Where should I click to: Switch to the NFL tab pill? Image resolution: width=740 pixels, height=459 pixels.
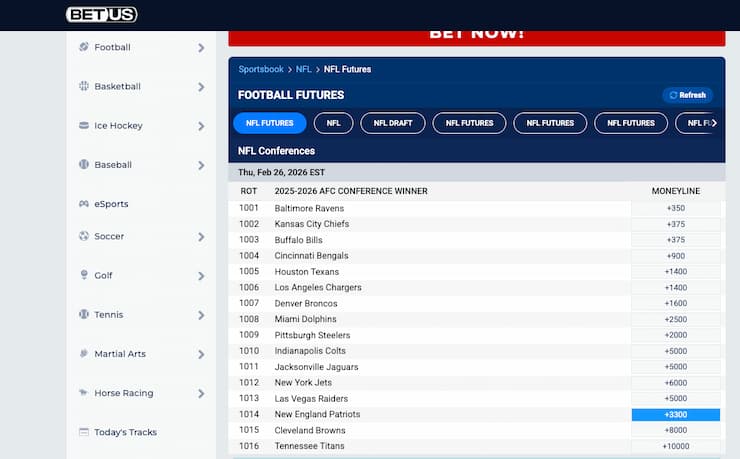pyautogui.click(x=333, y=123)
